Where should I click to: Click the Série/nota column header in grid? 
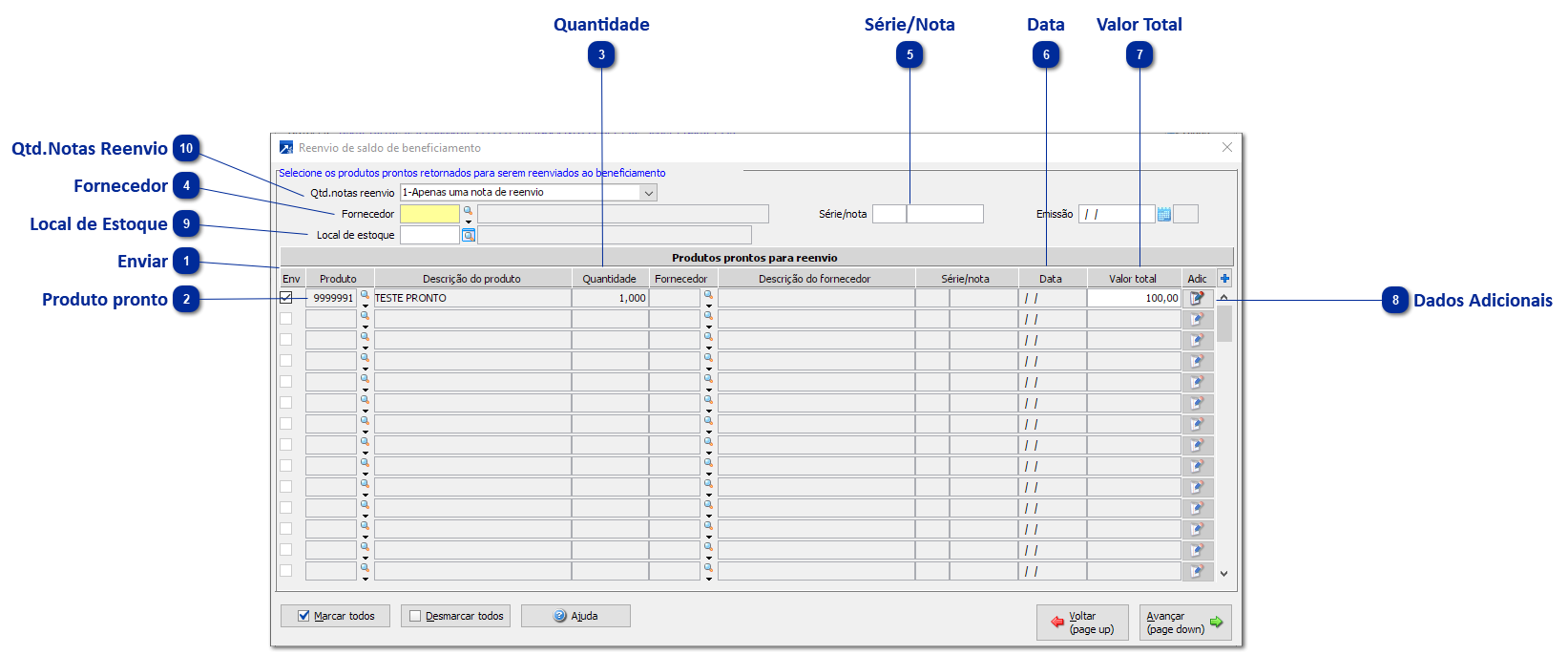966,279
